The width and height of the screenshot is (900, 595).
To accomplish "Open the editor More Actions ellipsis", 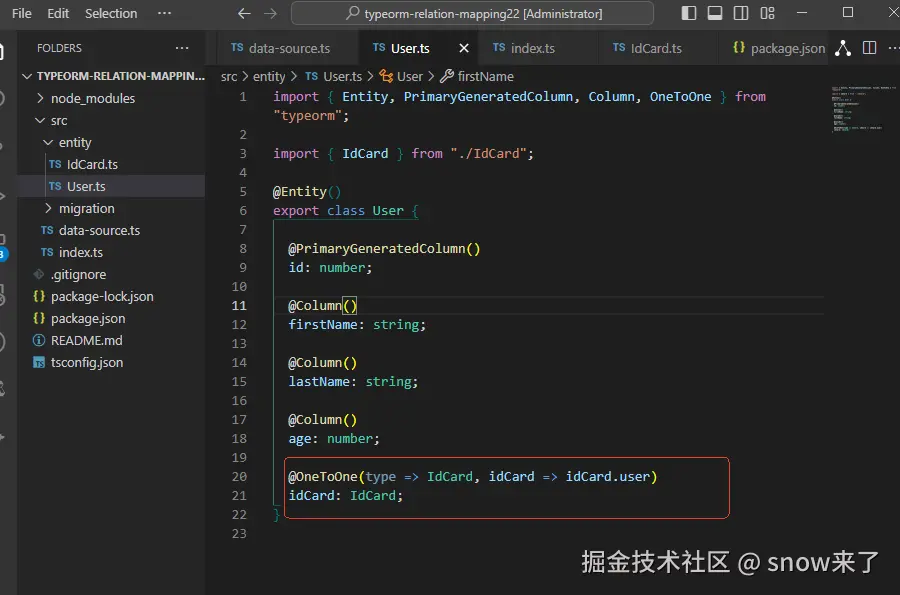I will (893, 48).
